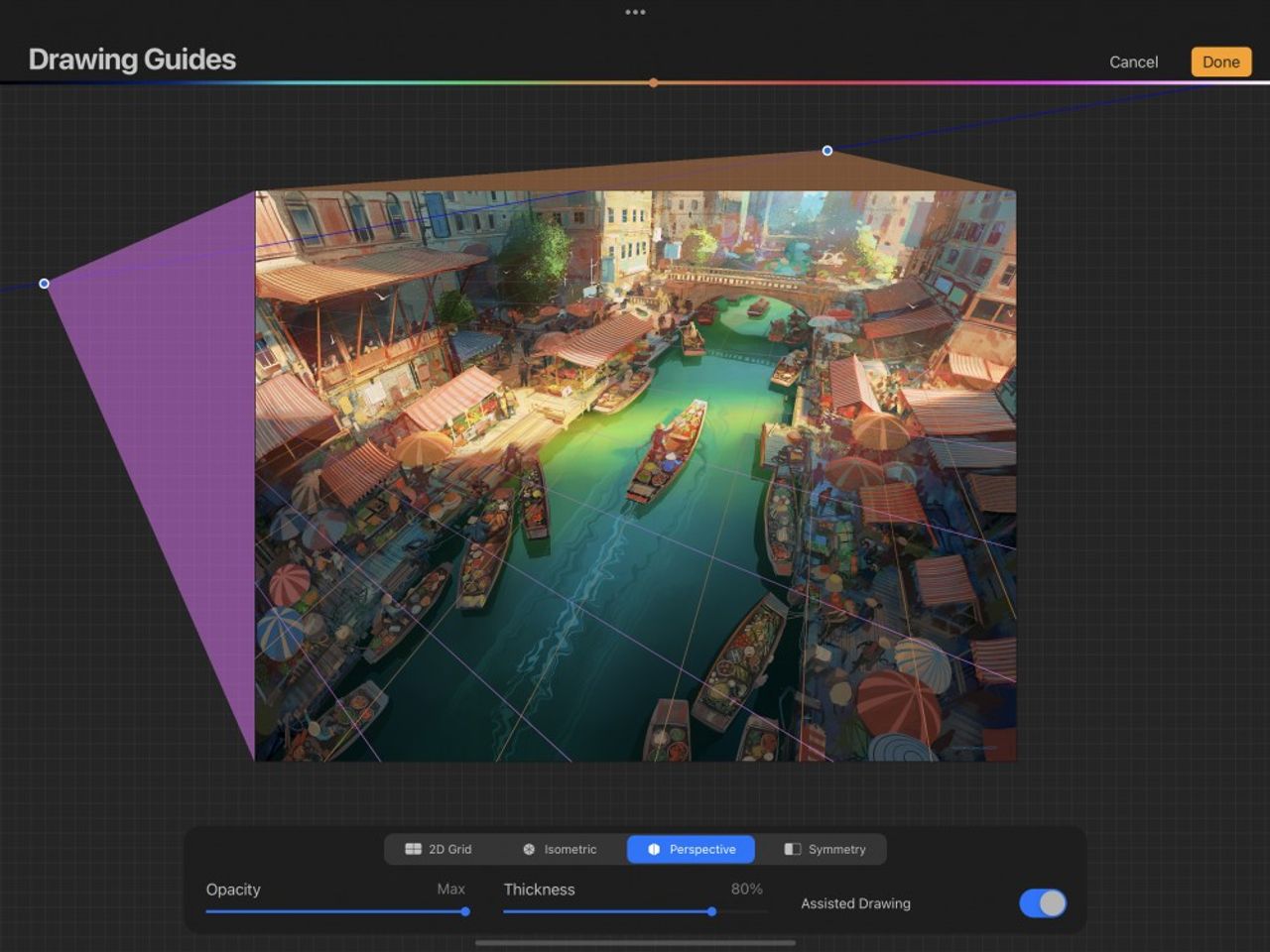Enable the Assisted Drawing toggle
The image size is (1270, 952).
1042,903
